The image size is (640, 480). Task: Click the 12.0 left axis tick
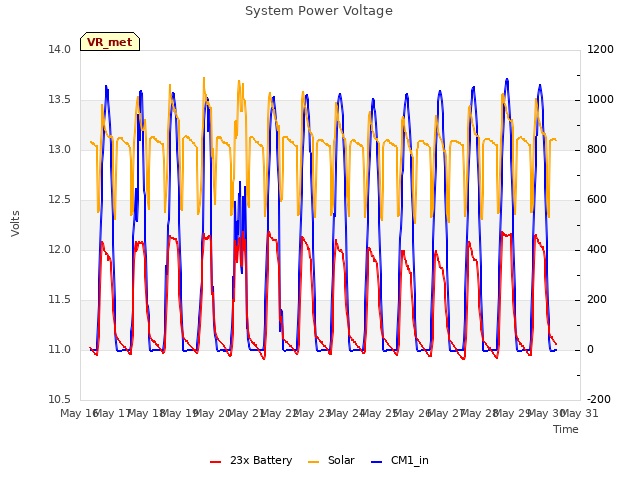pos(59,249)
